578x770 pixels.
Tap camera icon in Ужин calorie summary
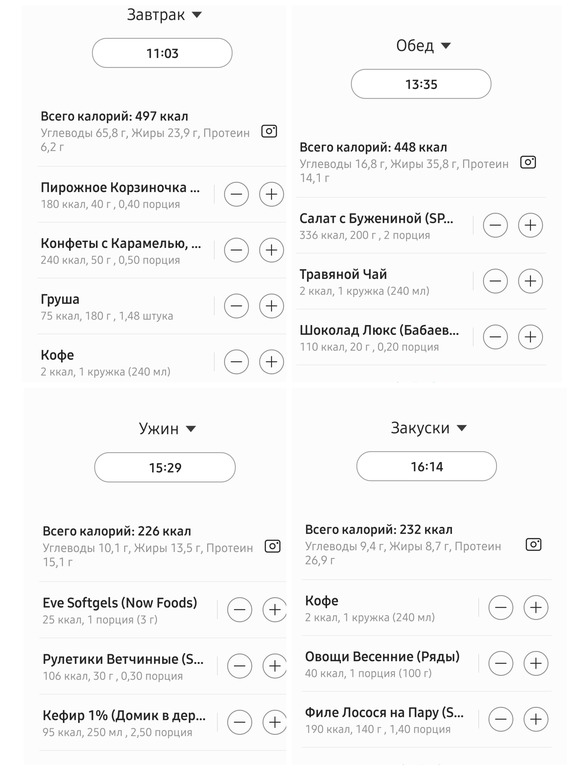click(273, 546)
